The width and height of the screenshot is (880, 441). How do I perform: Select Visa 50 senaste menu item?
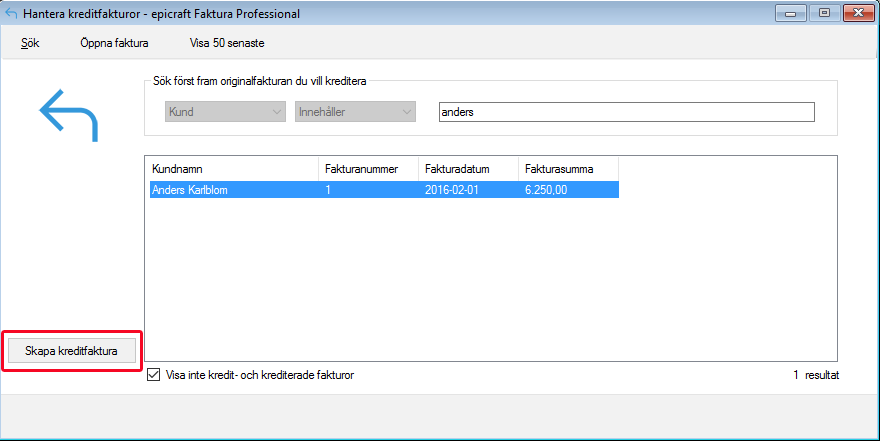point(227,43)
